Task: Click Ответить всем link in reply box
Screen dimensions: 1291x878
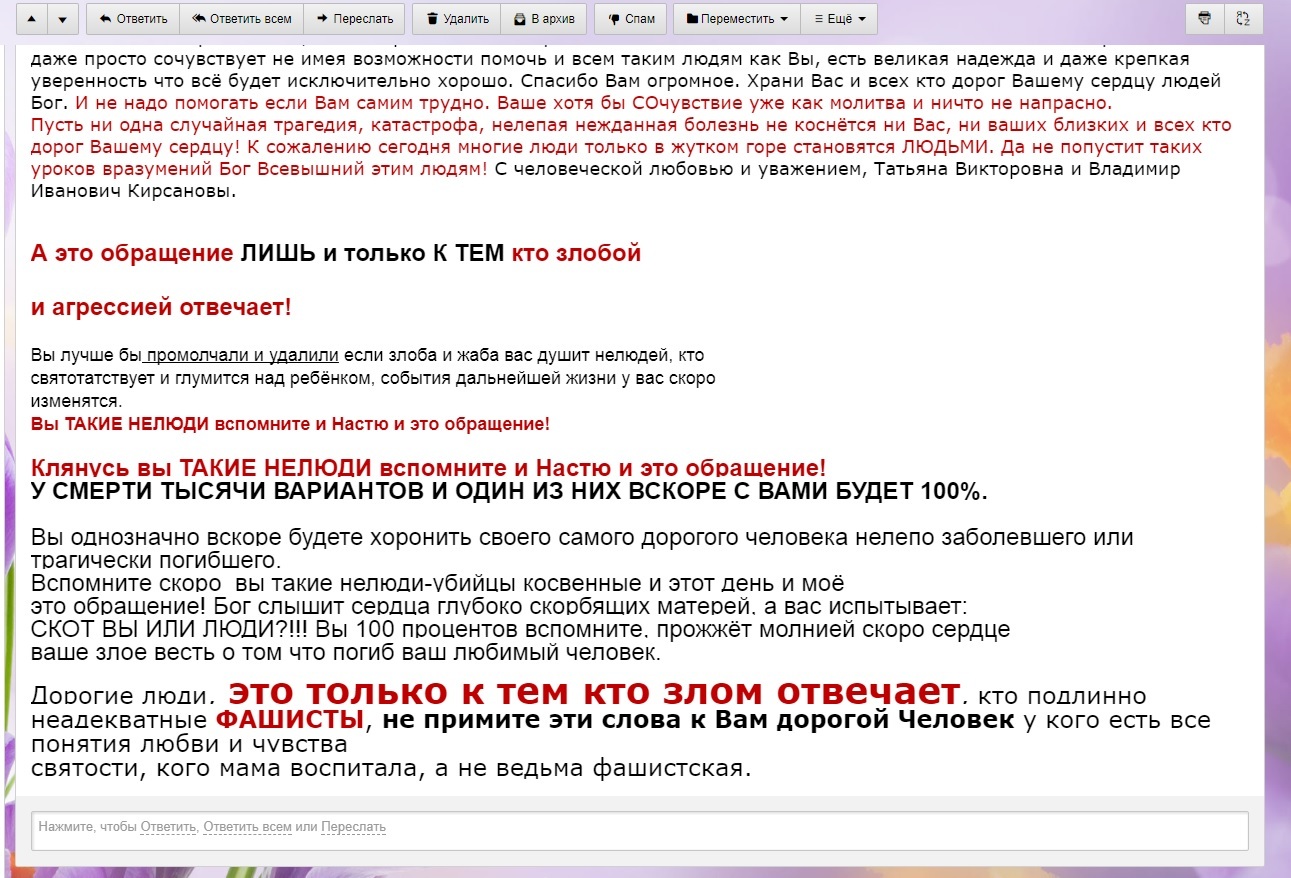Action: (x=247, y=827)
